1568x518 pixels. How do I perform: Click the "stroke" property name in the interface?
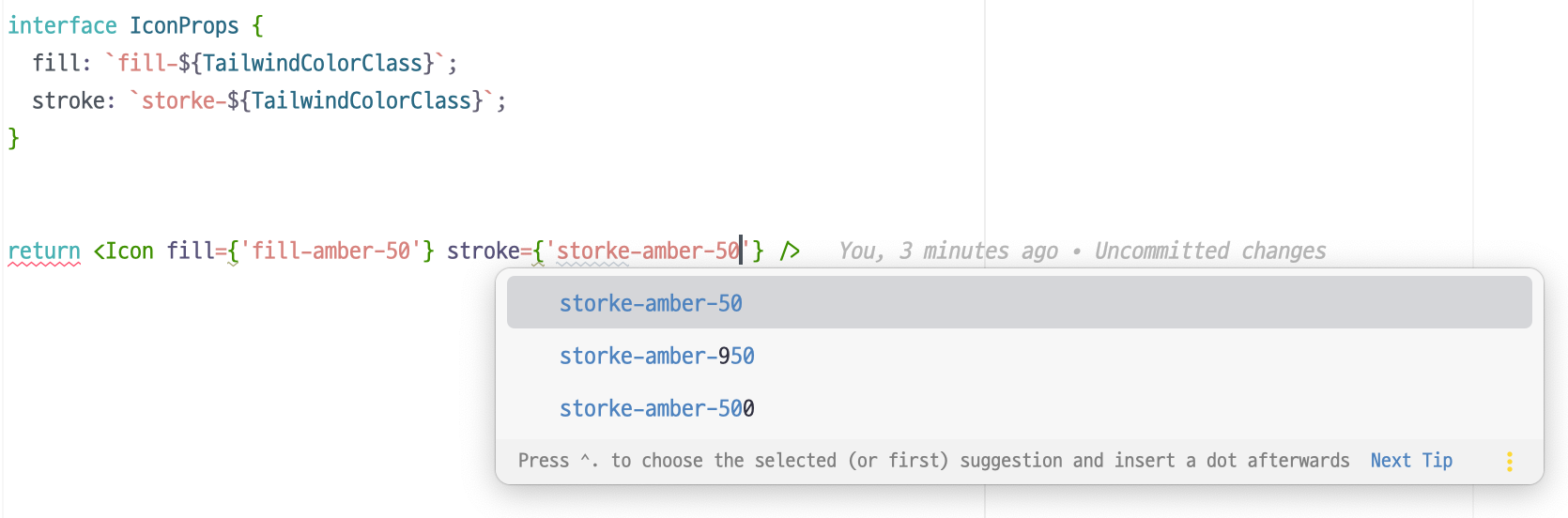point(69,100)
